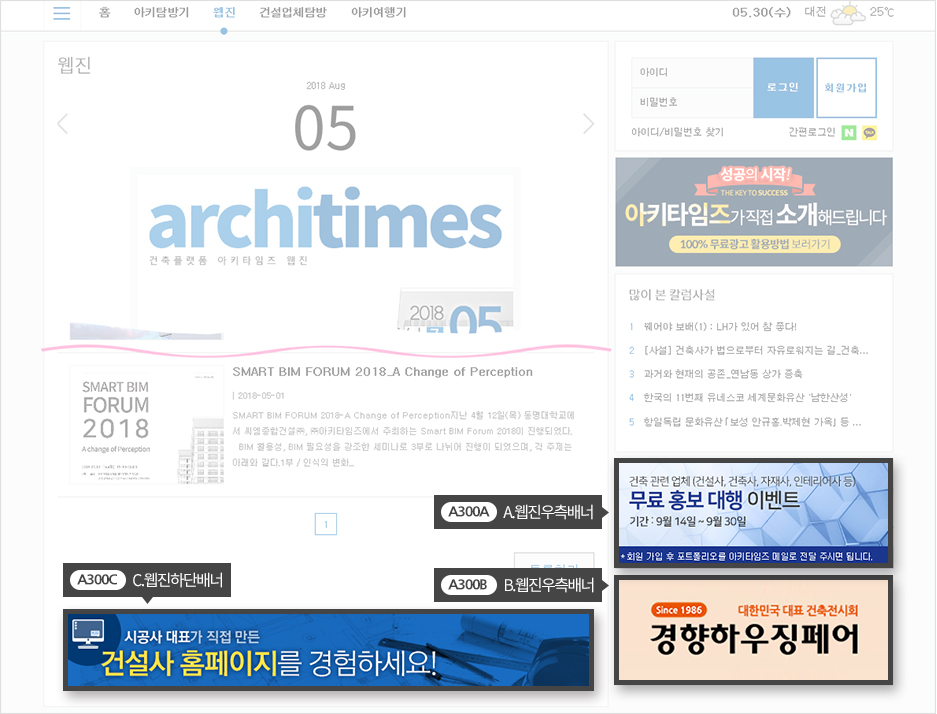Screen dimensions: 937x714
Task: Click the 비밀번호 input field
Action: point(692,102)
